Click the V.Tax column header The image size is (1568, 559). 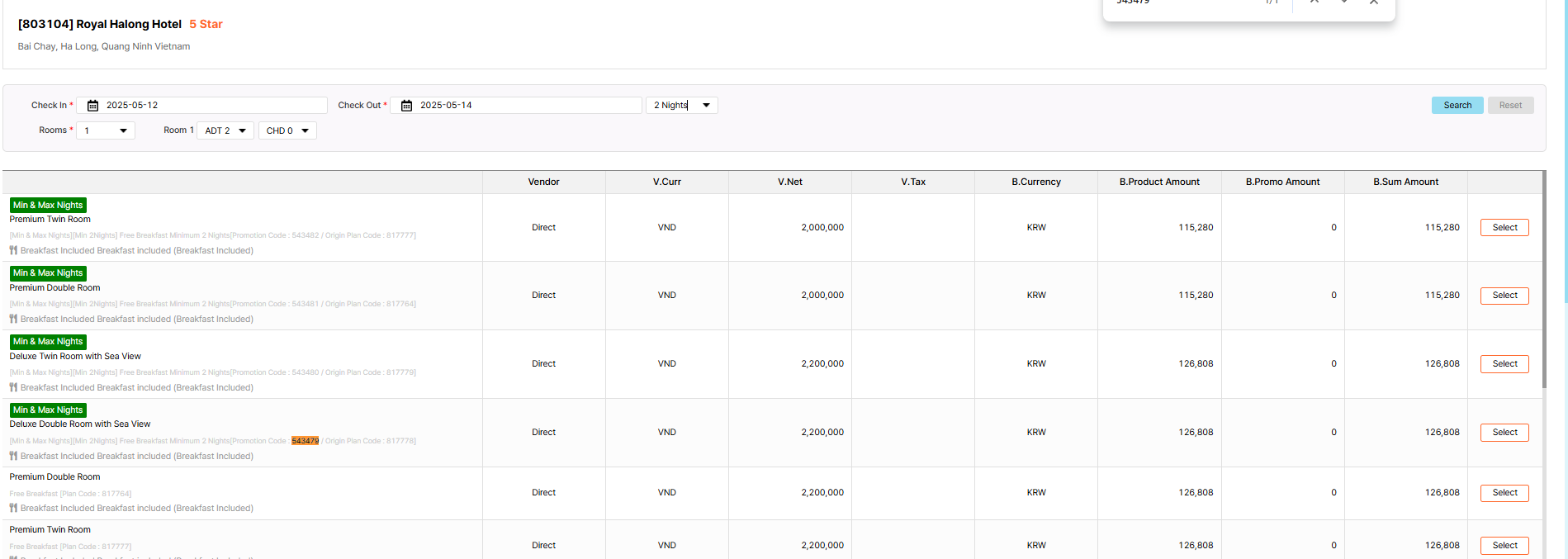(x=913, y=182)
